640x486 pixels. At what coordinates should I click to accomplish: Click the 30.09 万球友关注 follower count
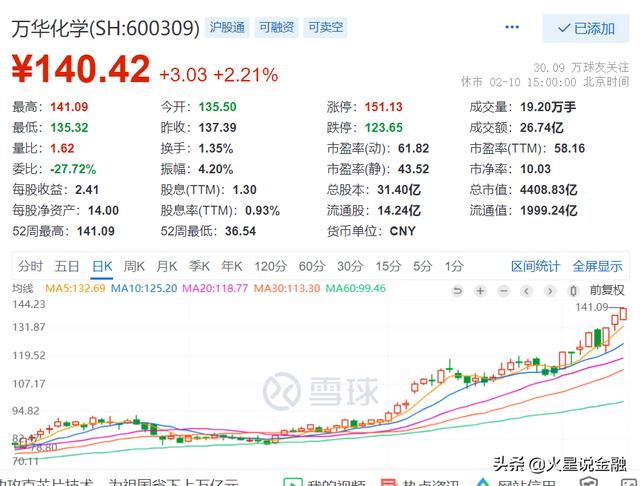tap(581, 67)
